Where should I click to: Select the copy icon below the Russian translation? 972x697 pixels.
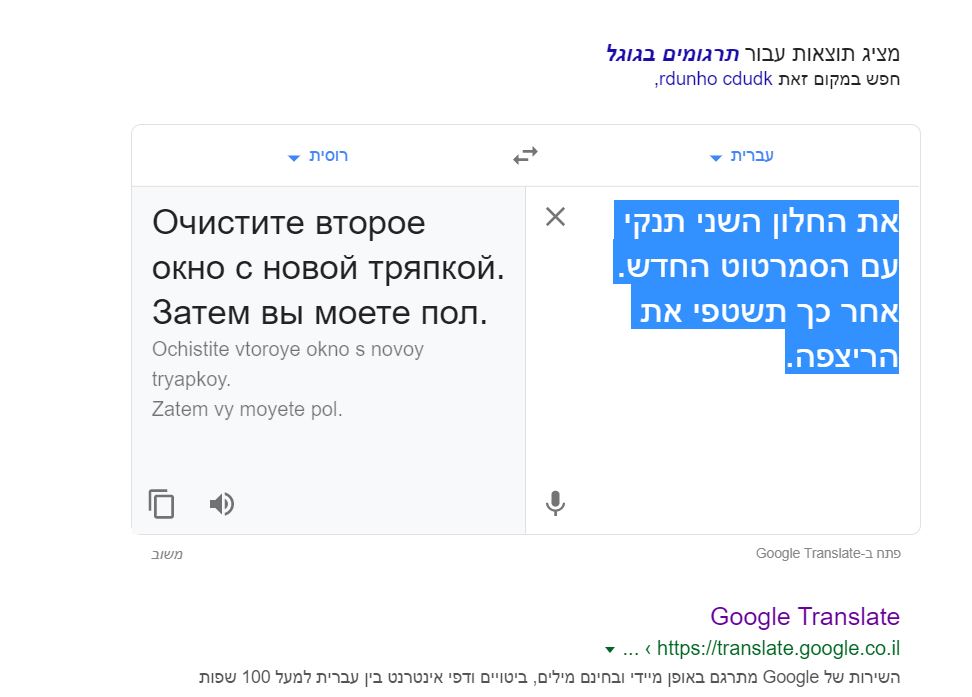pyautogui.click(x=162, y=504)
